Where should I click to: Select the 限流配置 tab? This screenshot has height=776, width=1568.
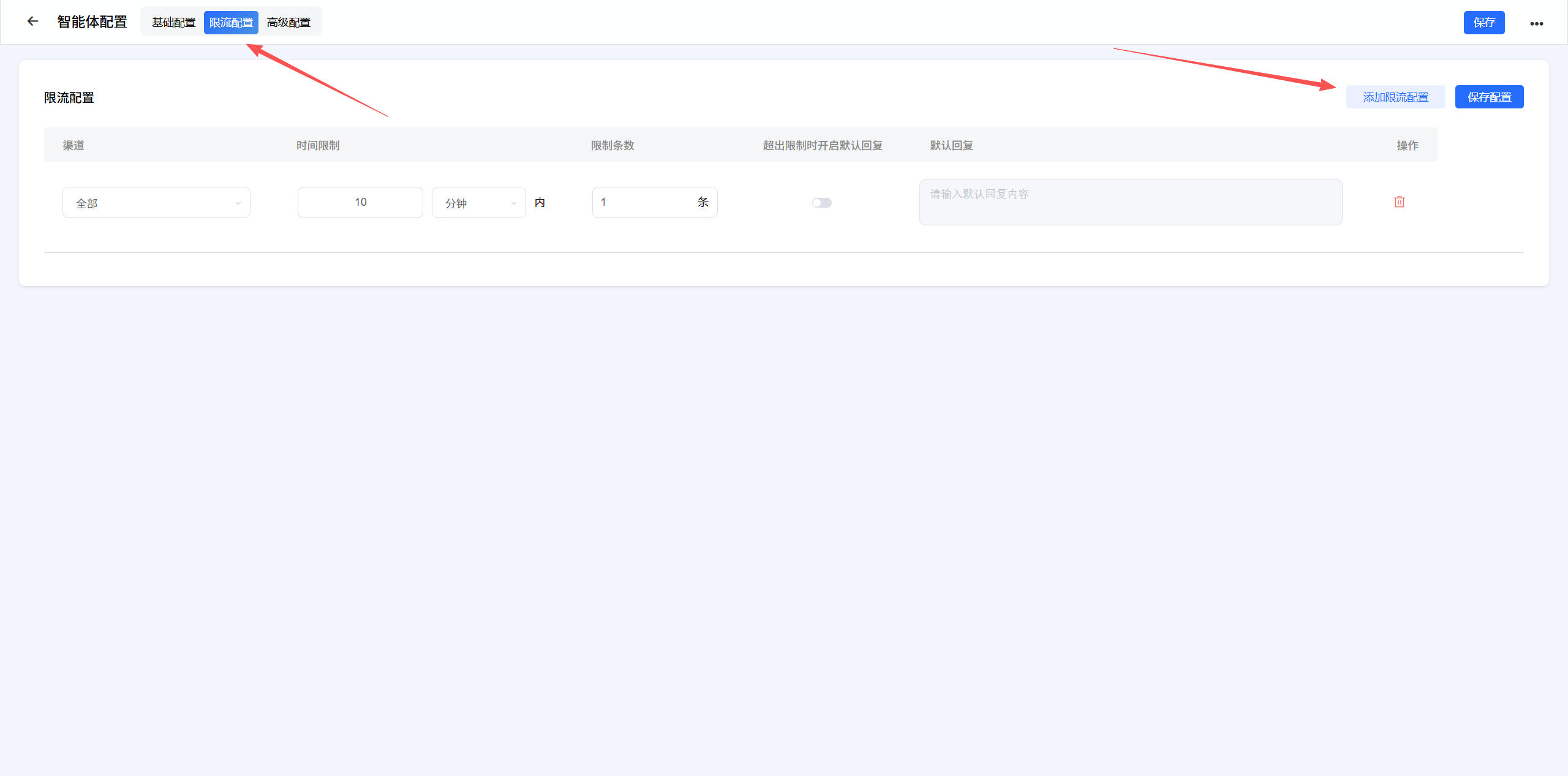[x=231, y=23]
